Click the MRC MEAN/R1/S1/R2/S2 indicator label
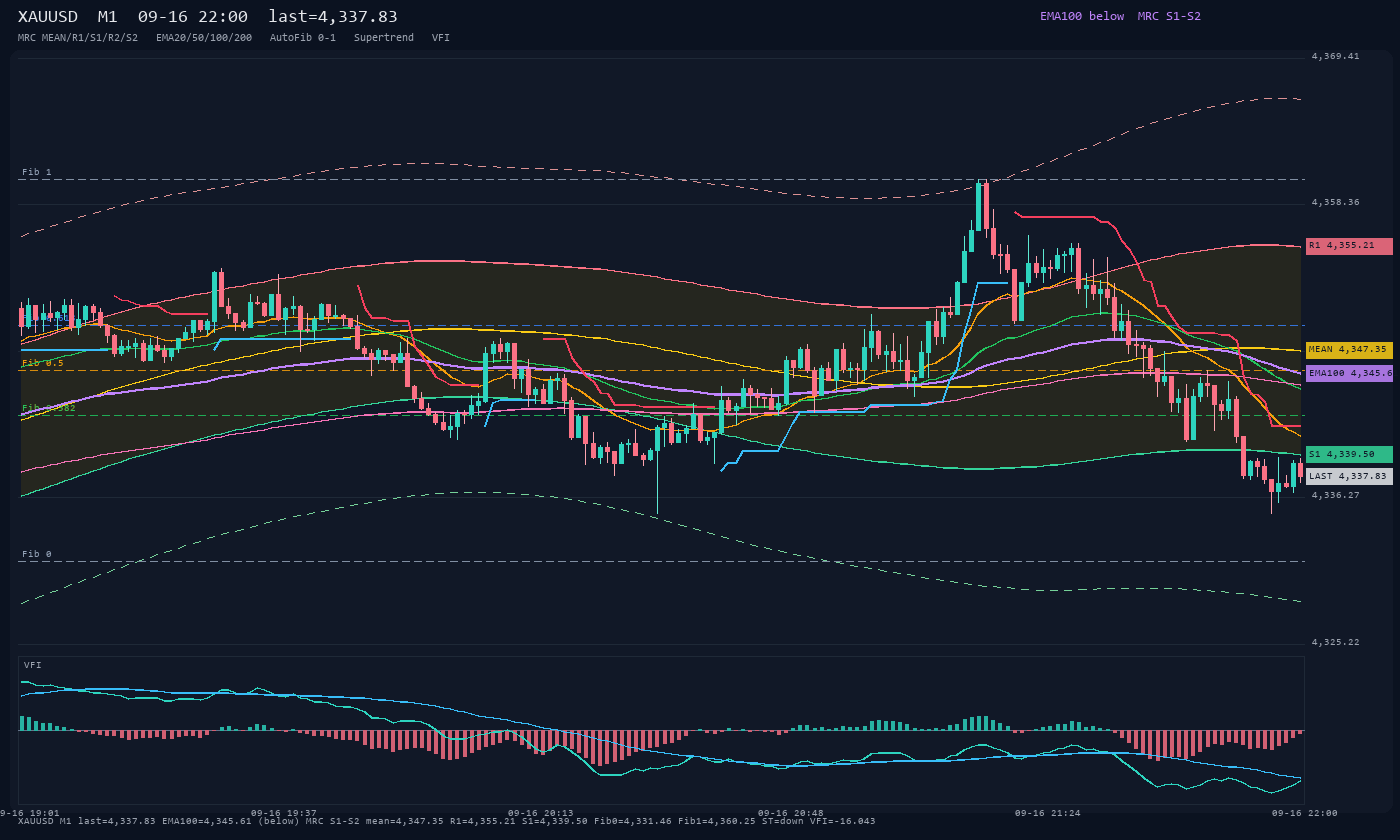Screen dimensions: 1400x840 pos(78,37)
